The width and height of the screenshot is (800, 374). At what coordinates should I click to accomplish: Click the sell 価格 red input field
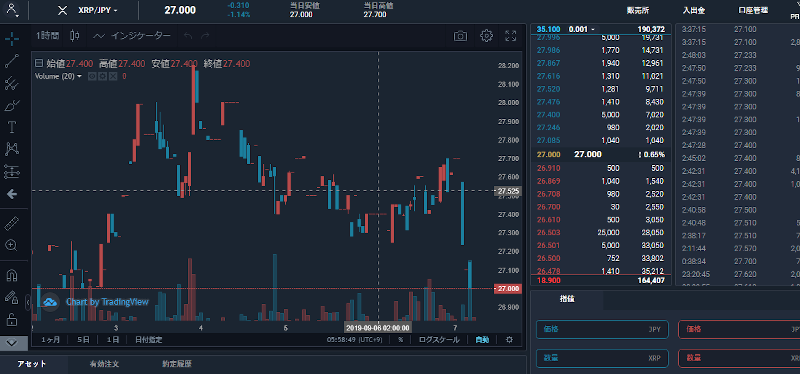[739, 330]
